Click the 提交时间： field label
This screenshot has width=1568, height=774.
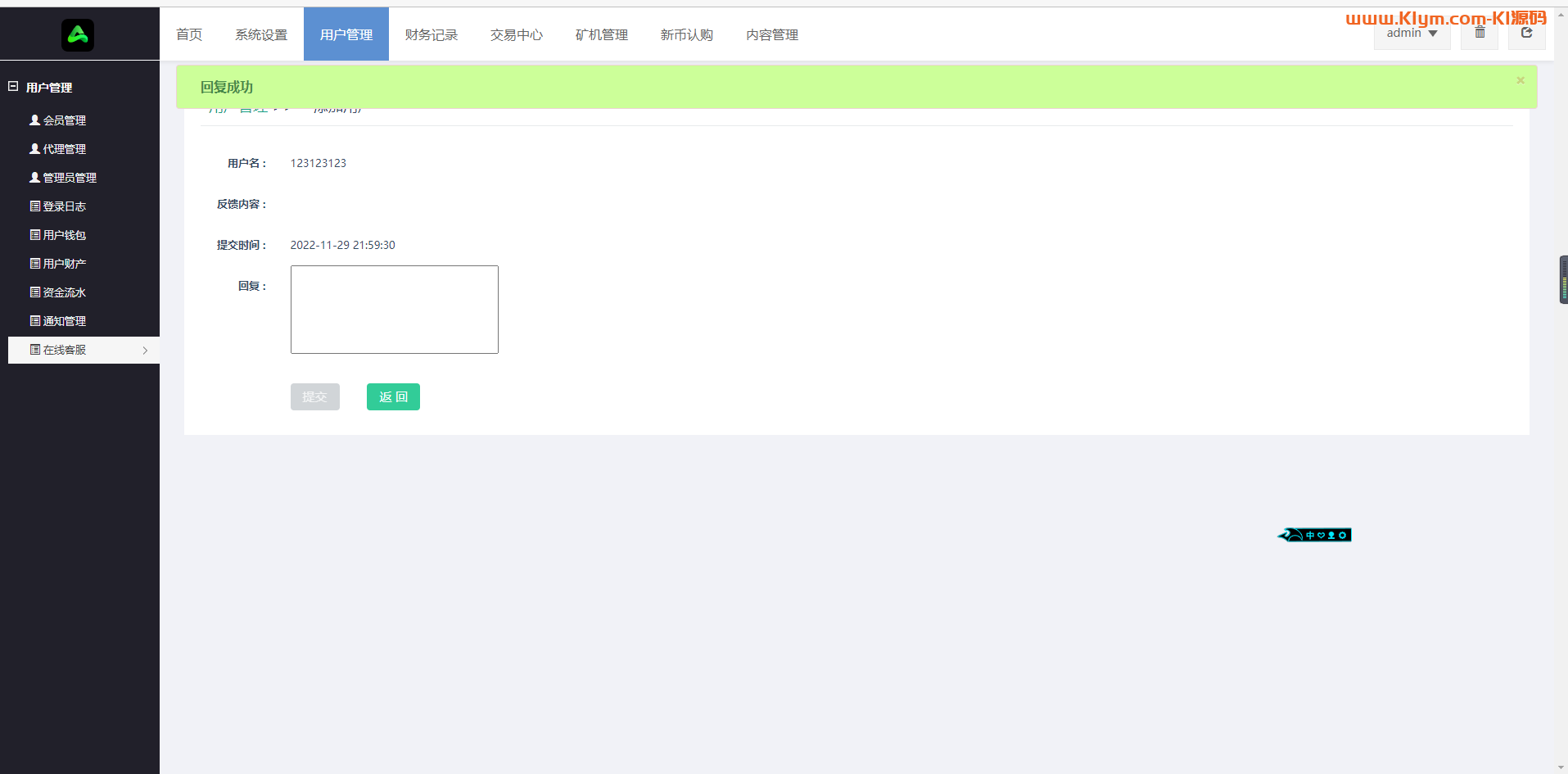tap(242, 246)
